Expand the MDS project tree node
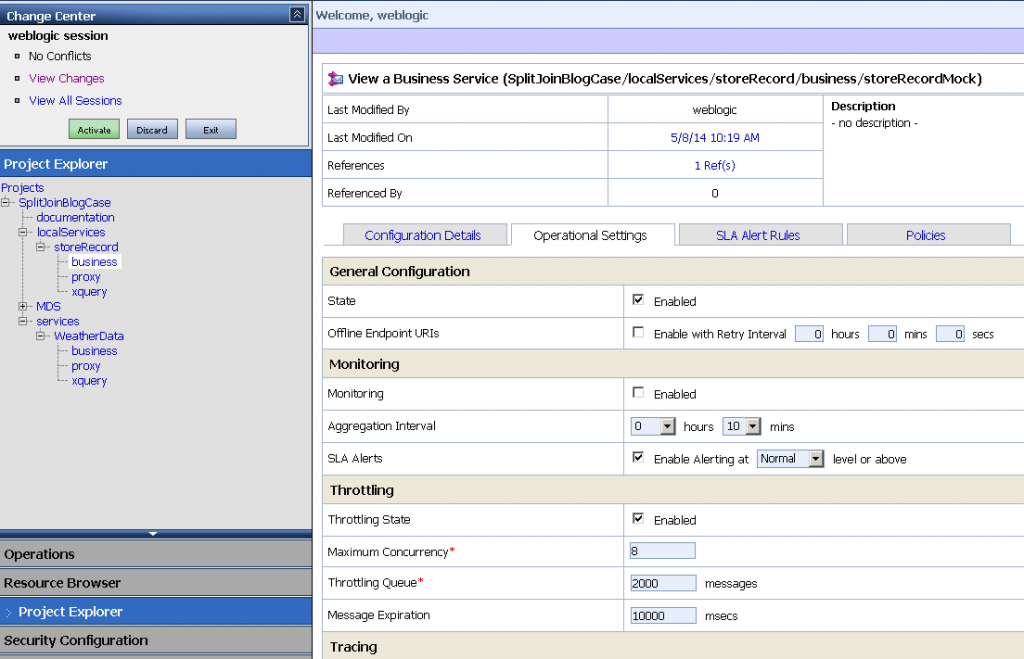This screenshot has width=1024, height=659. tap(24, 306)
